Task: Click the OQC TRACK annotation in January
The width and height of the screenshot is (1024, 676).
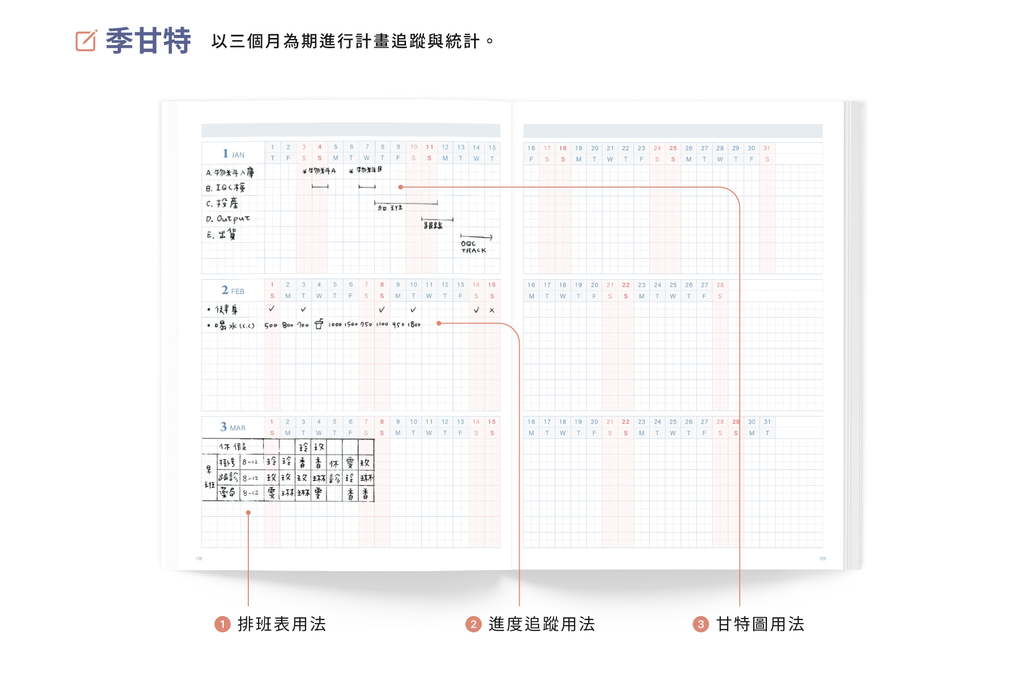Action: [472, 246]
